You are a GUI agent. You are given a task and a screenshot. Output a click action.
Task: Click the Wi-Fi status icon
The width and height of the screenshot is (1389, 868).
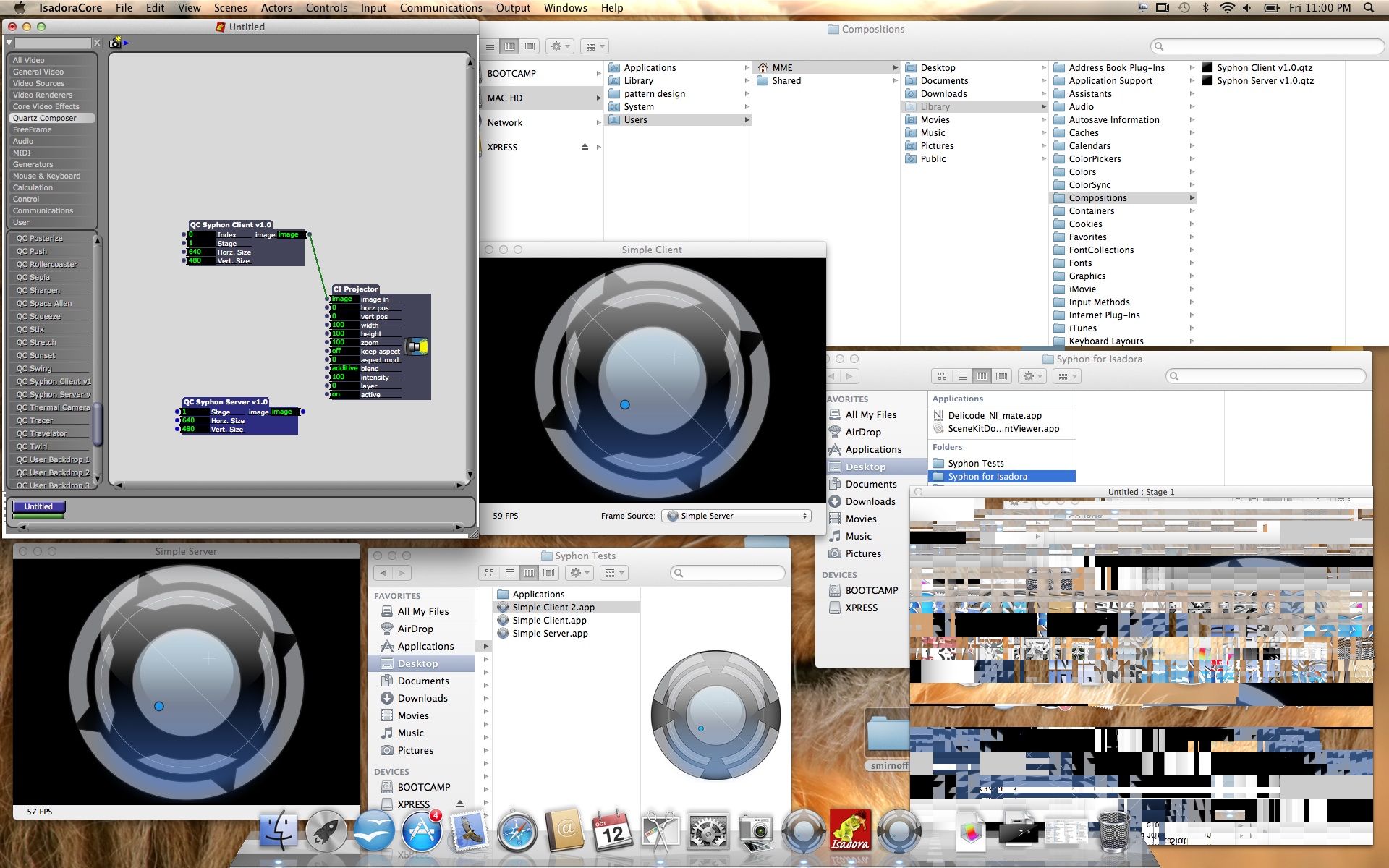click(x=1227, y=8)
